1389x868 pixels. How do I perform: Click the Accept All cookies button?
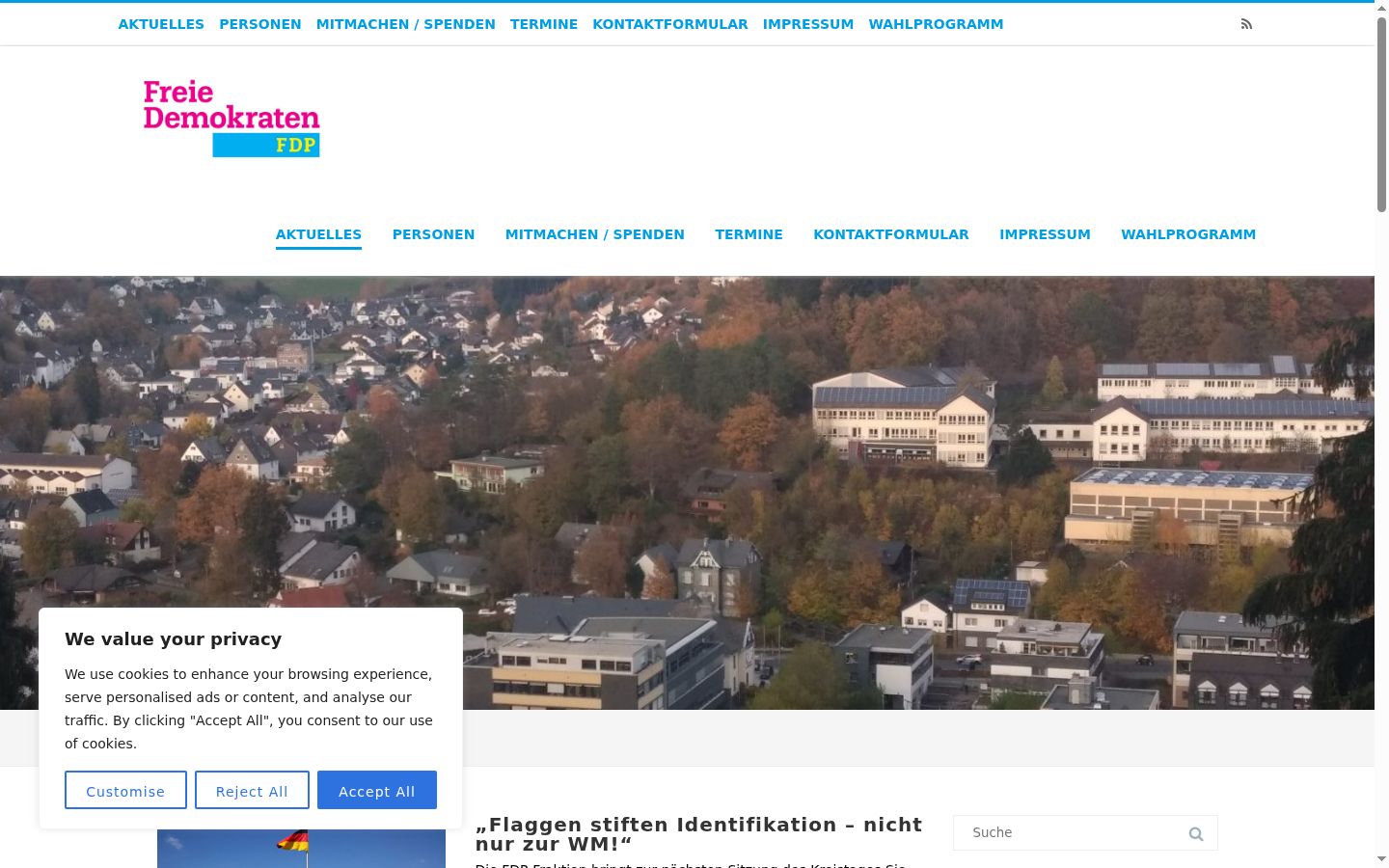tap(377, 790)
